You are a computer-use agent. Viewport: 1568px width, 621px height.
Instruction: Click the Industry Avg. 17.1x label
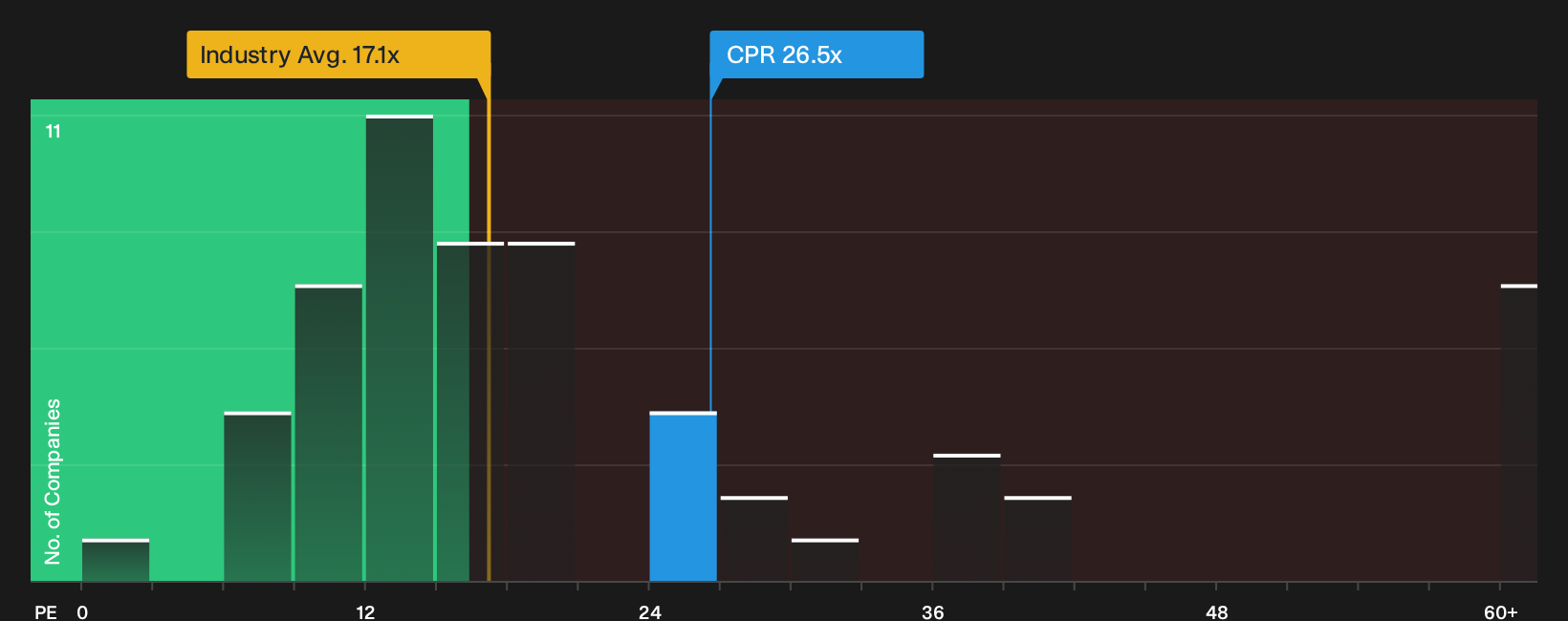click(x=338, y=54)
